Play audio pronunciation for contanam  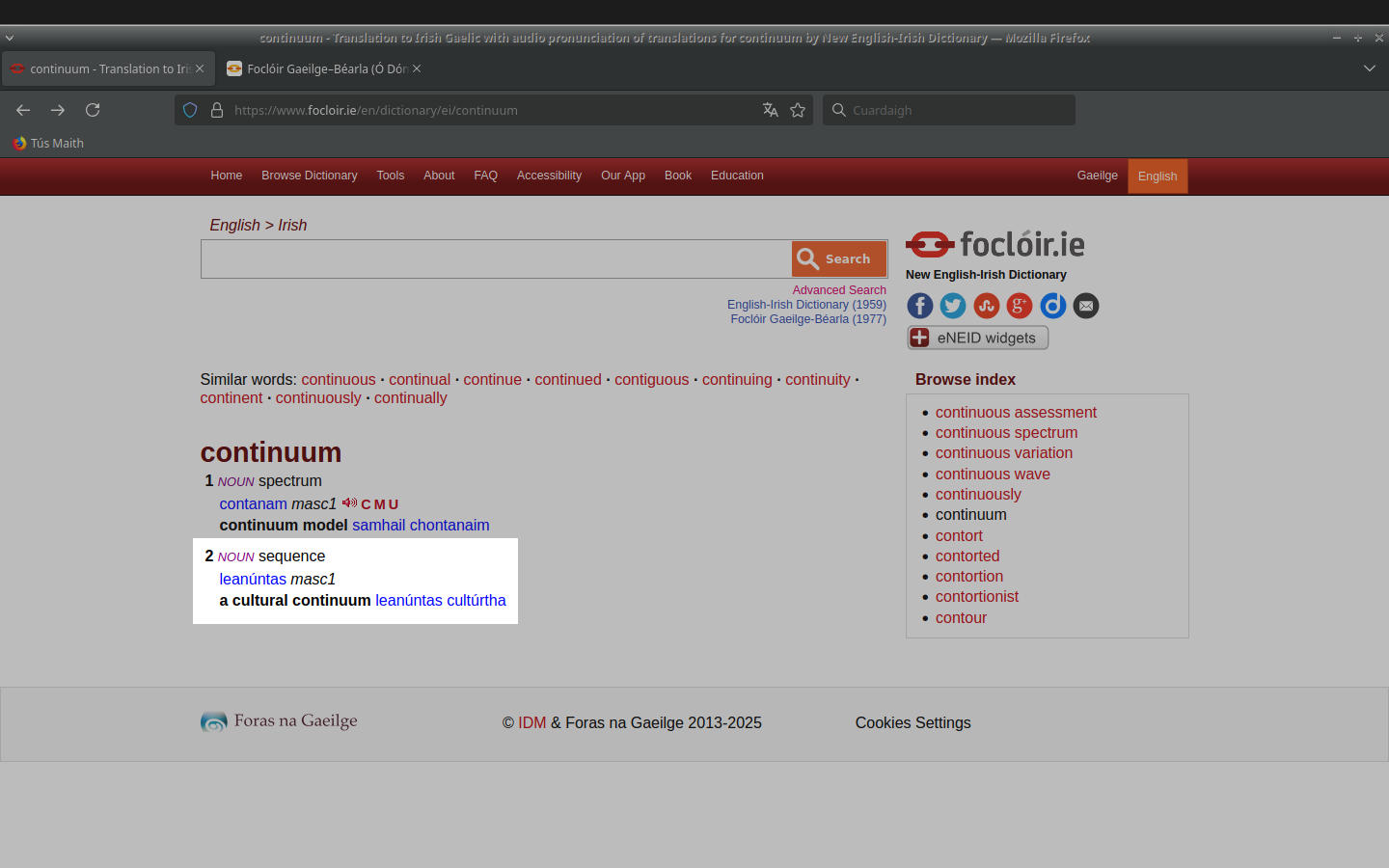pos(349,503)
